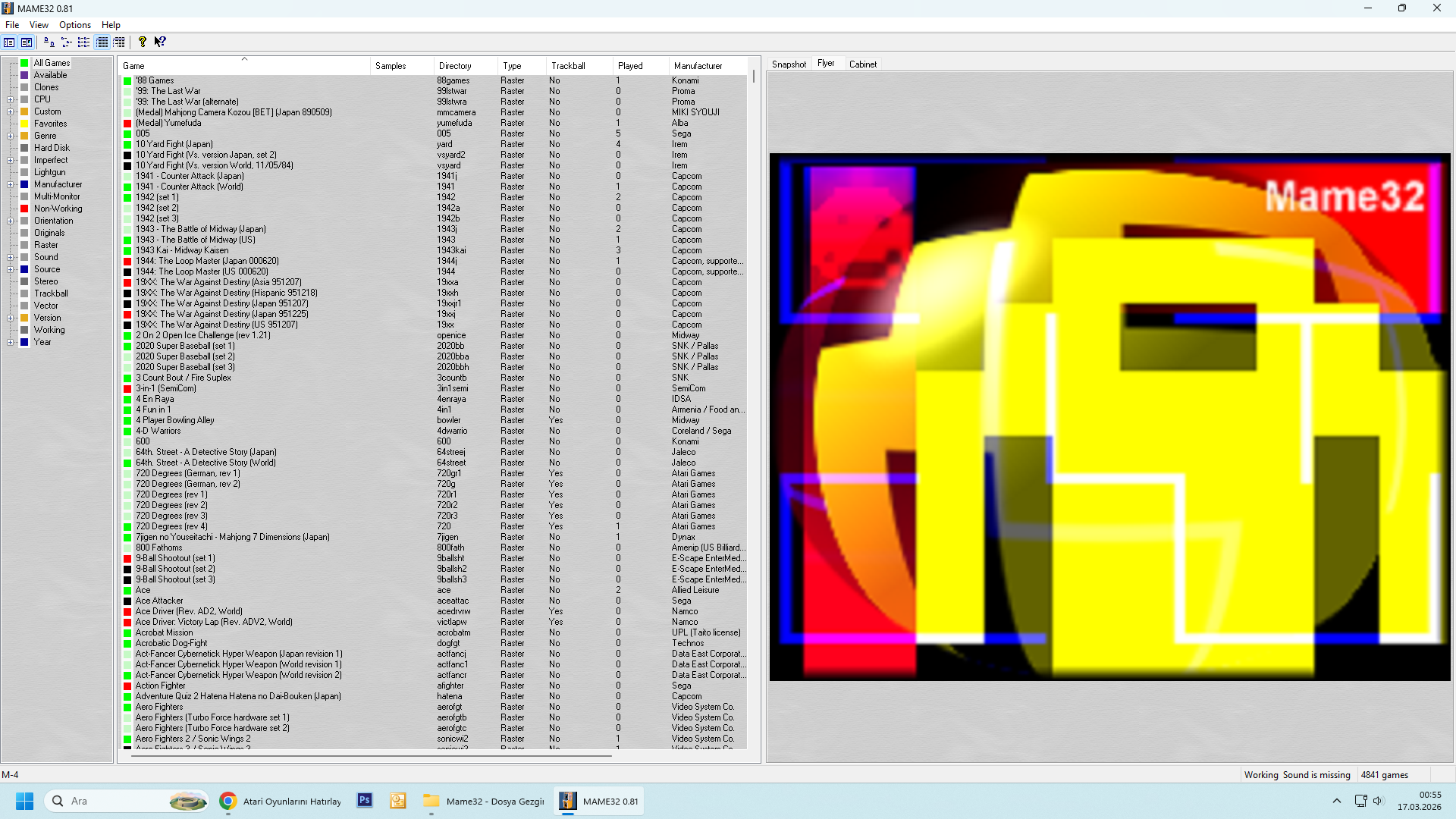Switch to the Cabinet tab
The height and width of the screenshot is (819, 1456).
862,64
